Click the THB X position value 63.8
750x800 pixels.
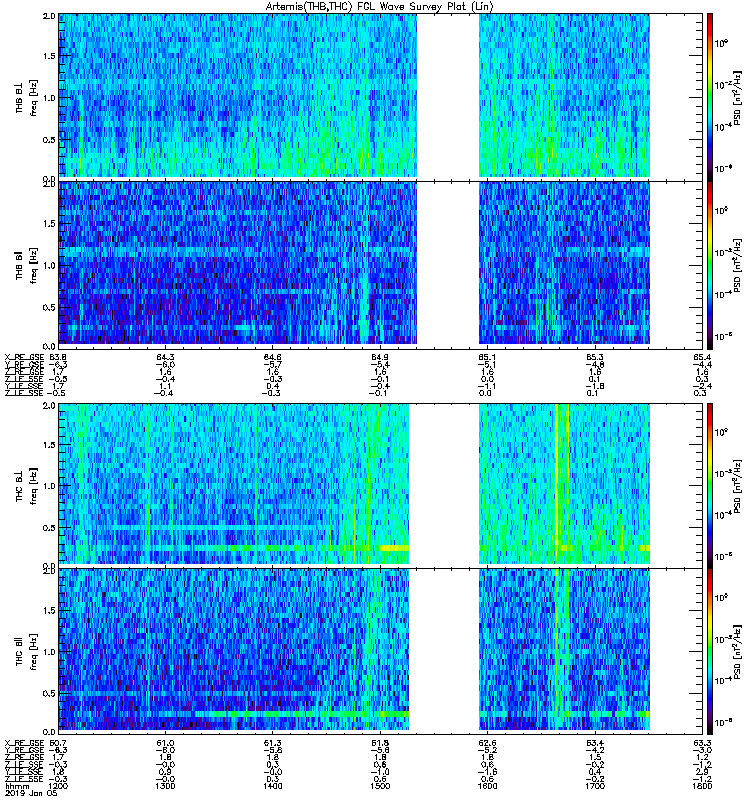[58, 357]
